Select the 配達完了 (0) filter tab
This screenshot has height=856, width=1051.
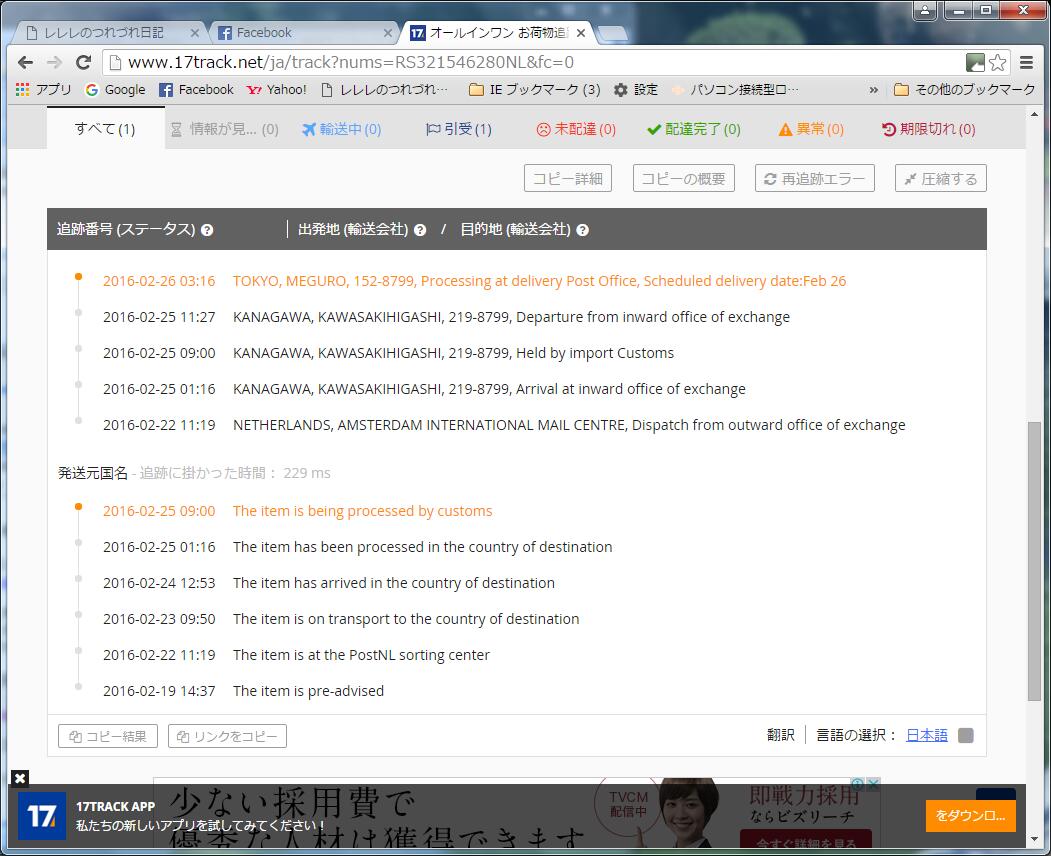point(694,129)
